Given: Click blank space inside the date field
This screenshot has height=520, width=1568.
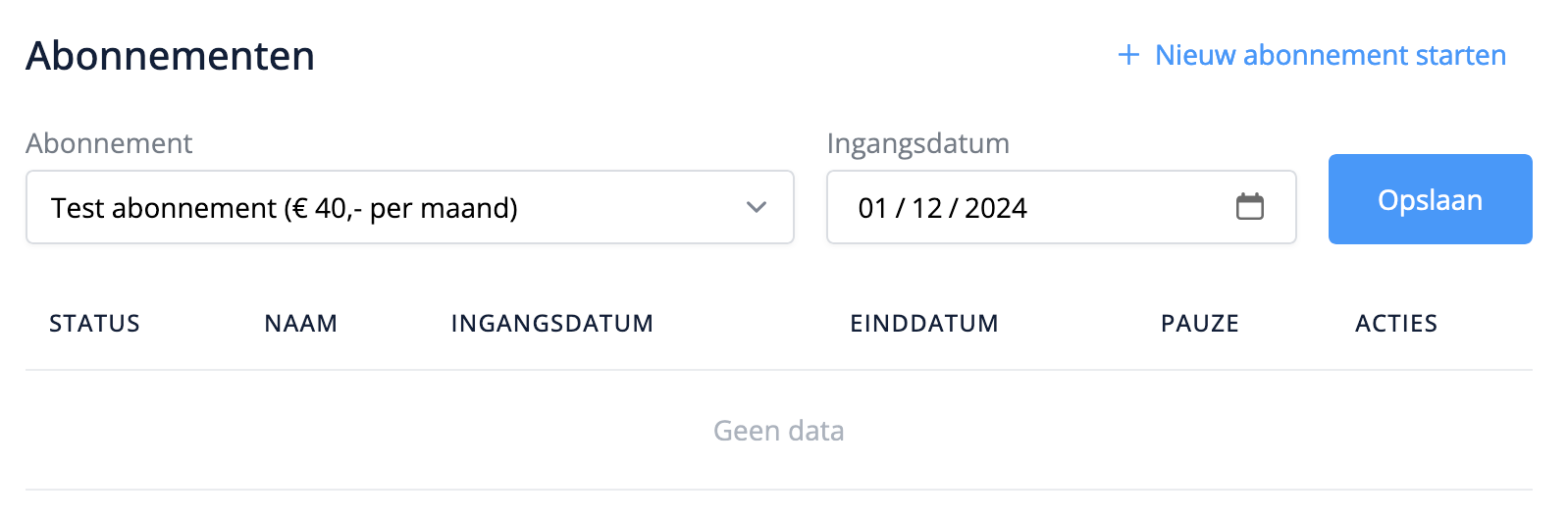Looking at the screenshot, I should click(x=1128, y=208).
